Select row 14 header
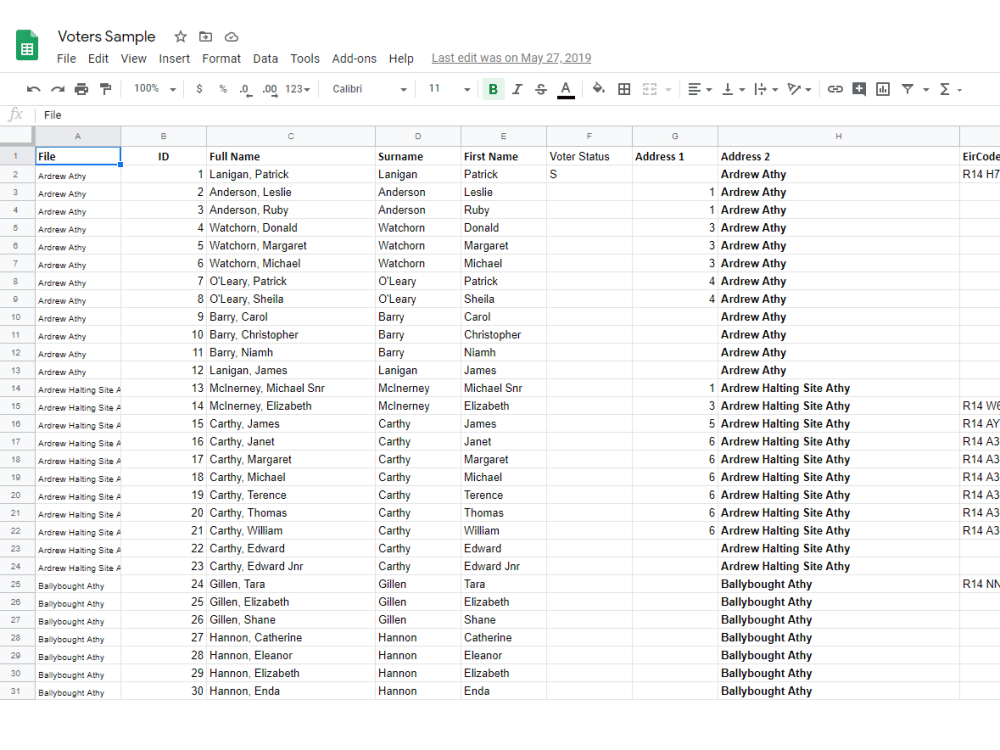 16,388
